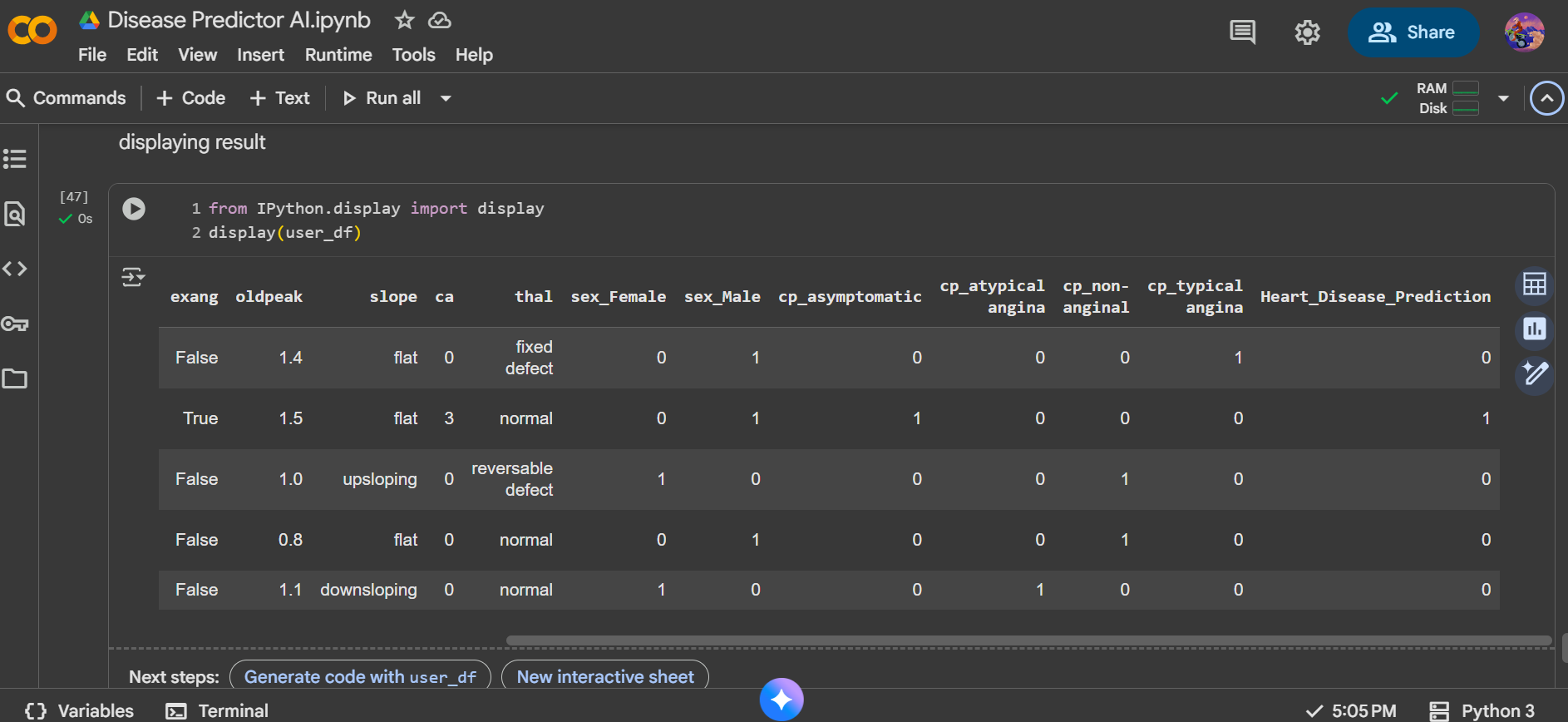Open suggested charts for the dataframe
This screenshot has height=722, width=1568.
[1534, 329]
